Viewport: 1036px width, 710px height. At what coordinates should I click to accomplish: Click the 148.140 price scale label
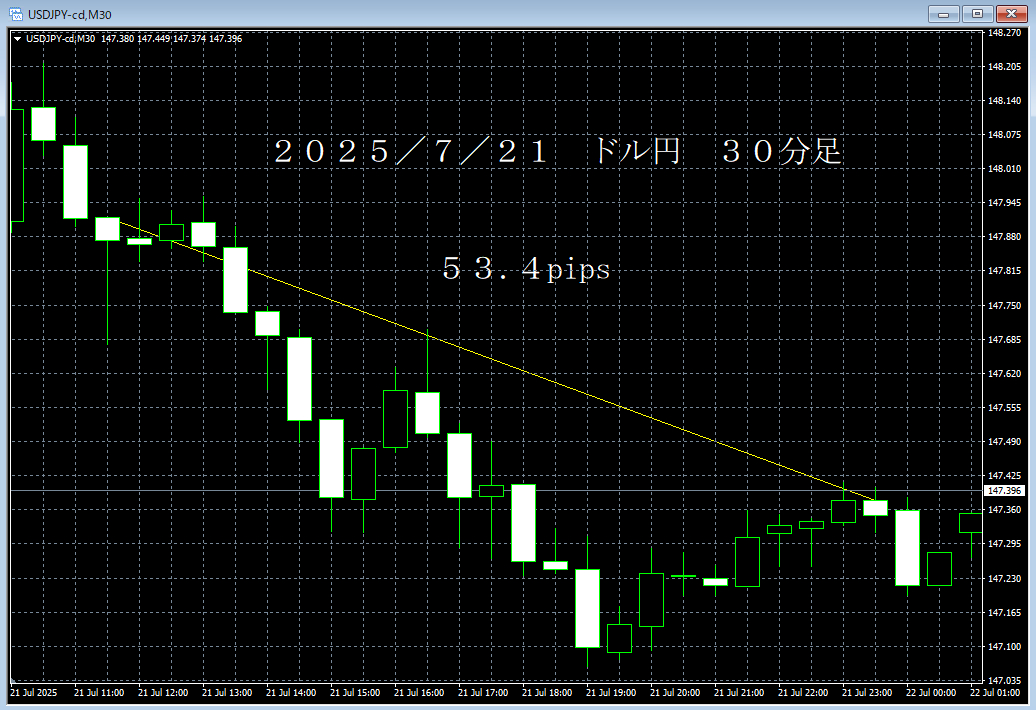click(x=1004, y=101)
